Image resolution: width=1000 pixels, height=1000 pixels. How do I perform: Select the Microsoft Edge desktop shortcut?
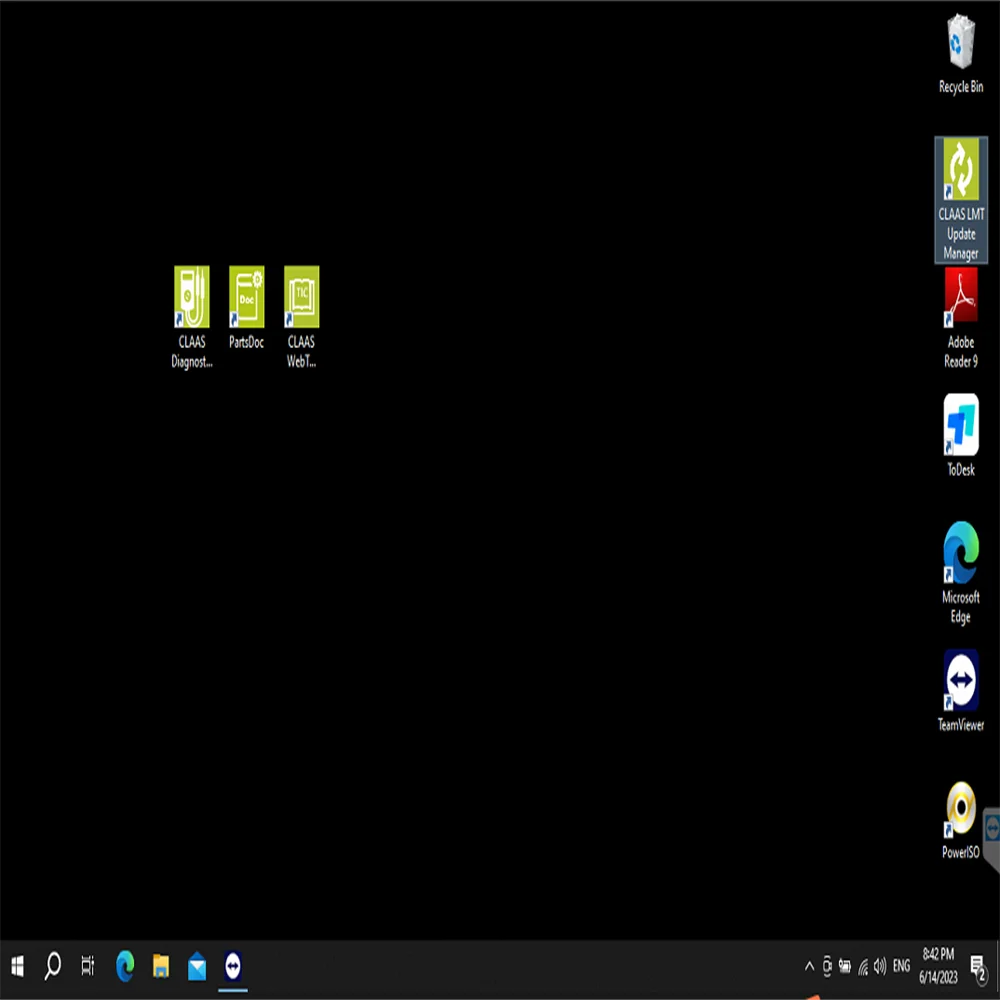pyautogui.click(x=960, y=573)
